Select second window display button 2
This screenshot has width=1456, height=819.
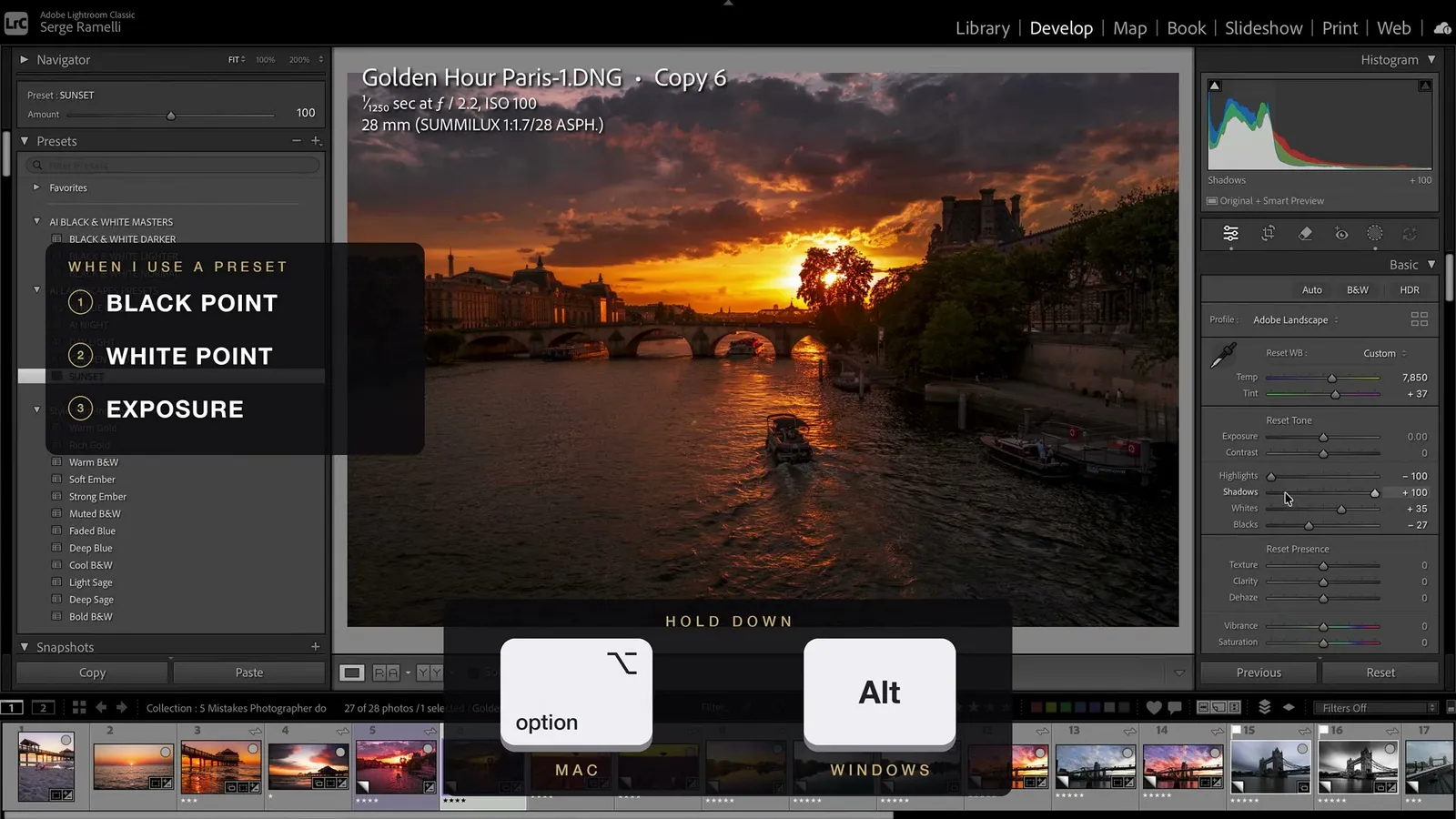pos(43,707)
